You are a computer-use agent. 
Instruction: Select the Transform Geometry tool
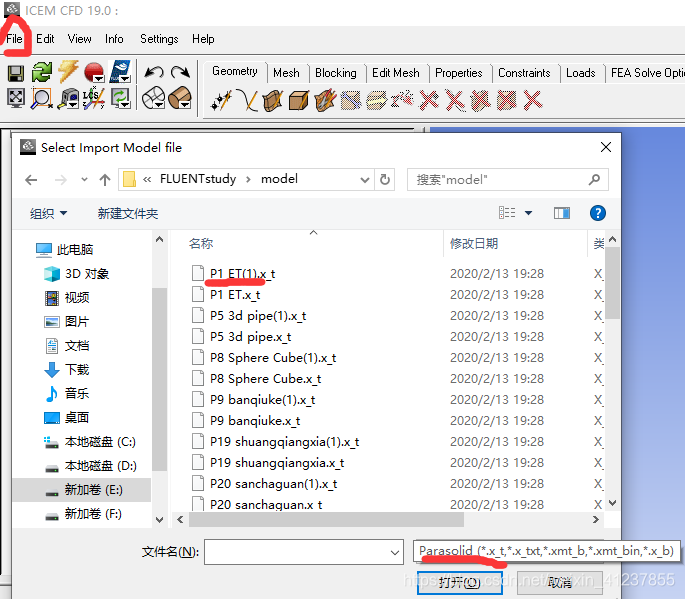377,100
